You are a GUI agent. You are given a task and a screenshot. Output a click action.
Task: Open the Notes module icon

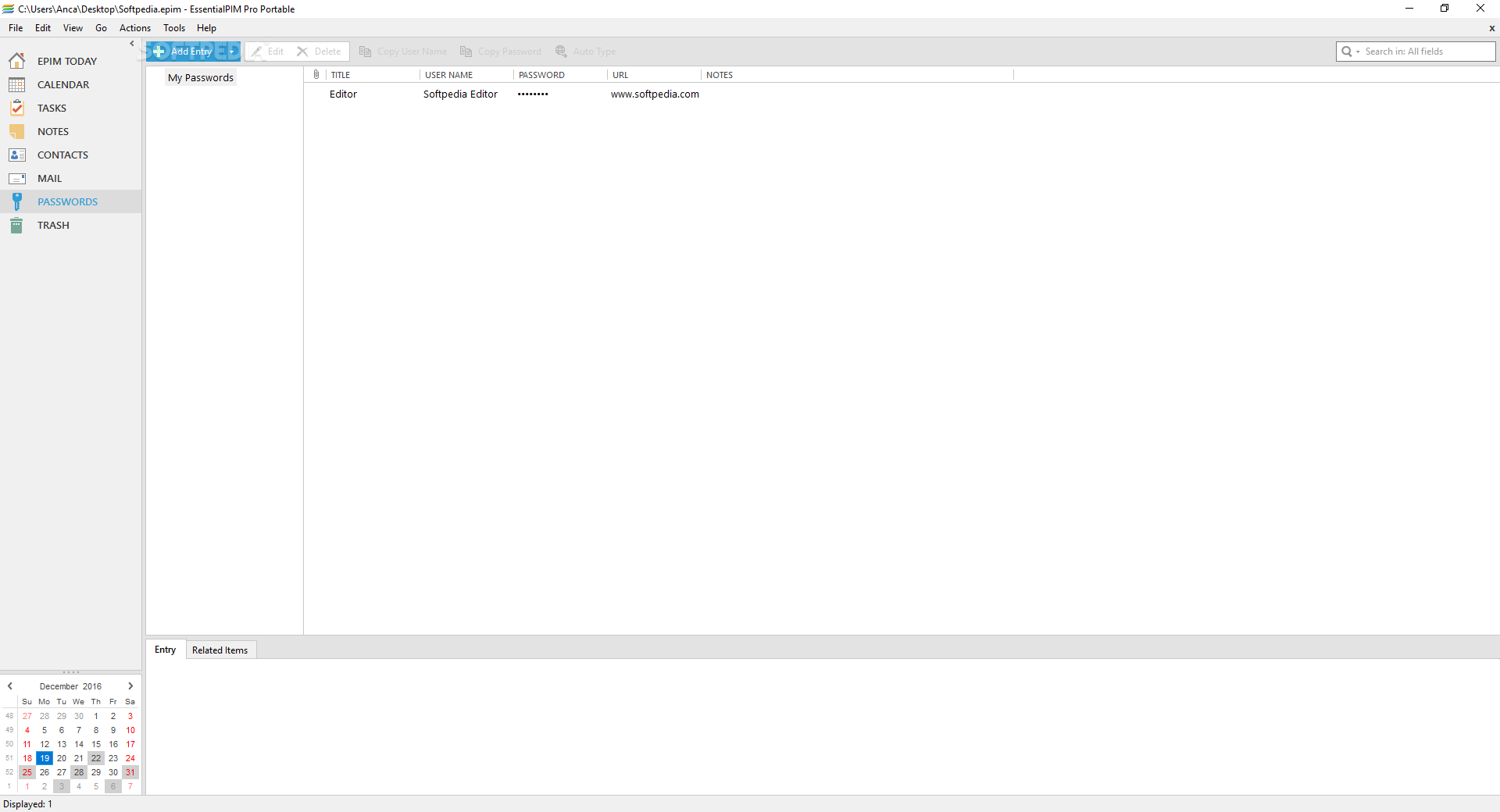(17, 131)
